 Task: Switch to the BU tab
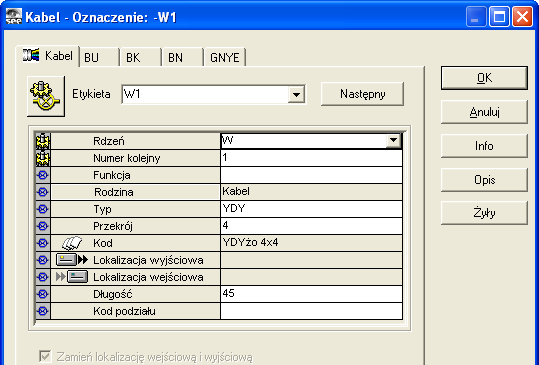99,57
